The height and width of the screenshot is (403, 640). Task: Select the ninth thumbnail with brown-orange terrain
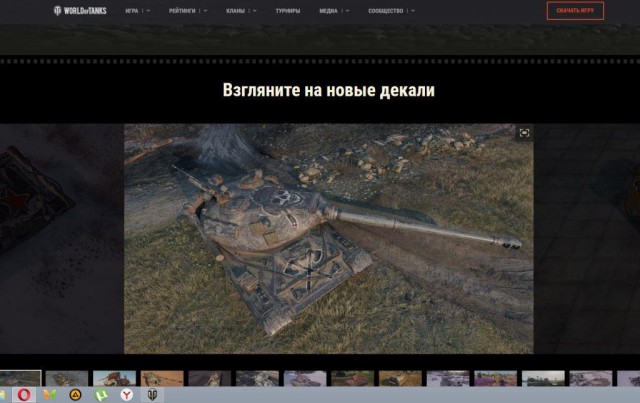click(x=400, y=378)
